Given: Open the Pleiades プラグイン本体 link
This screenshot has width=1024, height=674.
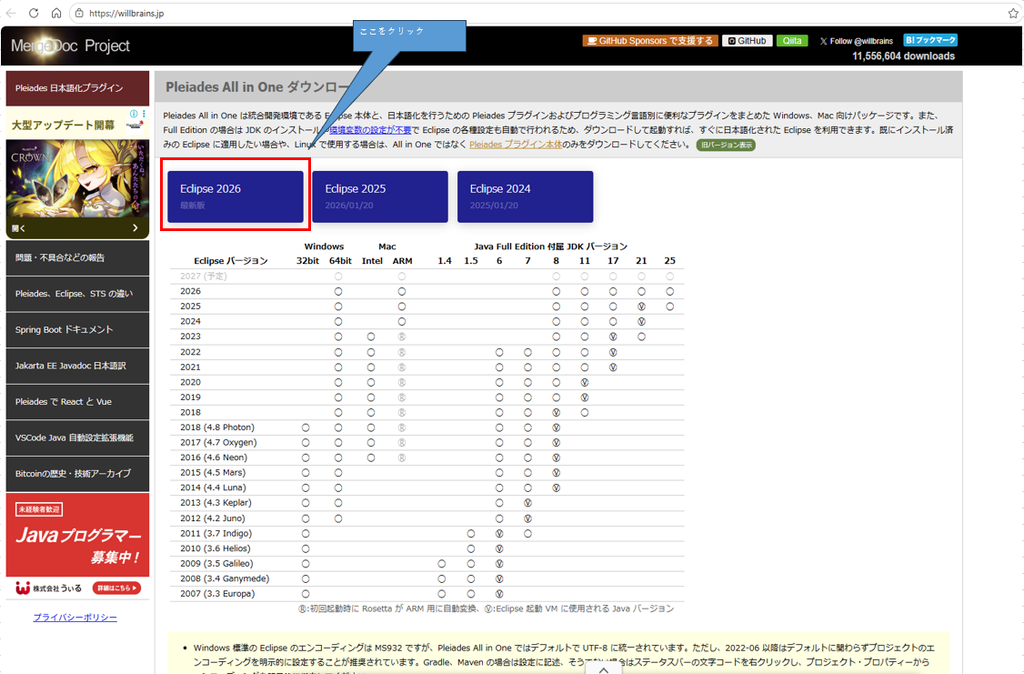Looking at the screenshot, I should [x=515, y=144].
